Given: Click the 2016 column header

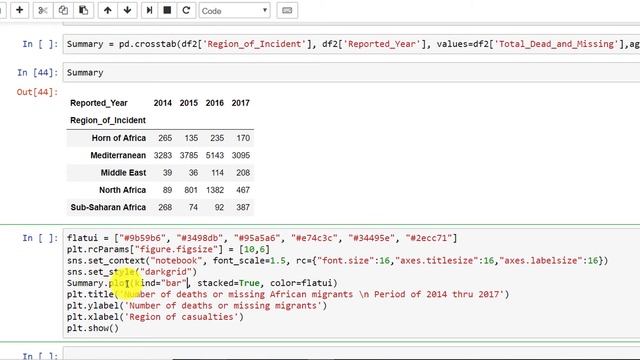Looking at the screenshot, I should point(215,103).
